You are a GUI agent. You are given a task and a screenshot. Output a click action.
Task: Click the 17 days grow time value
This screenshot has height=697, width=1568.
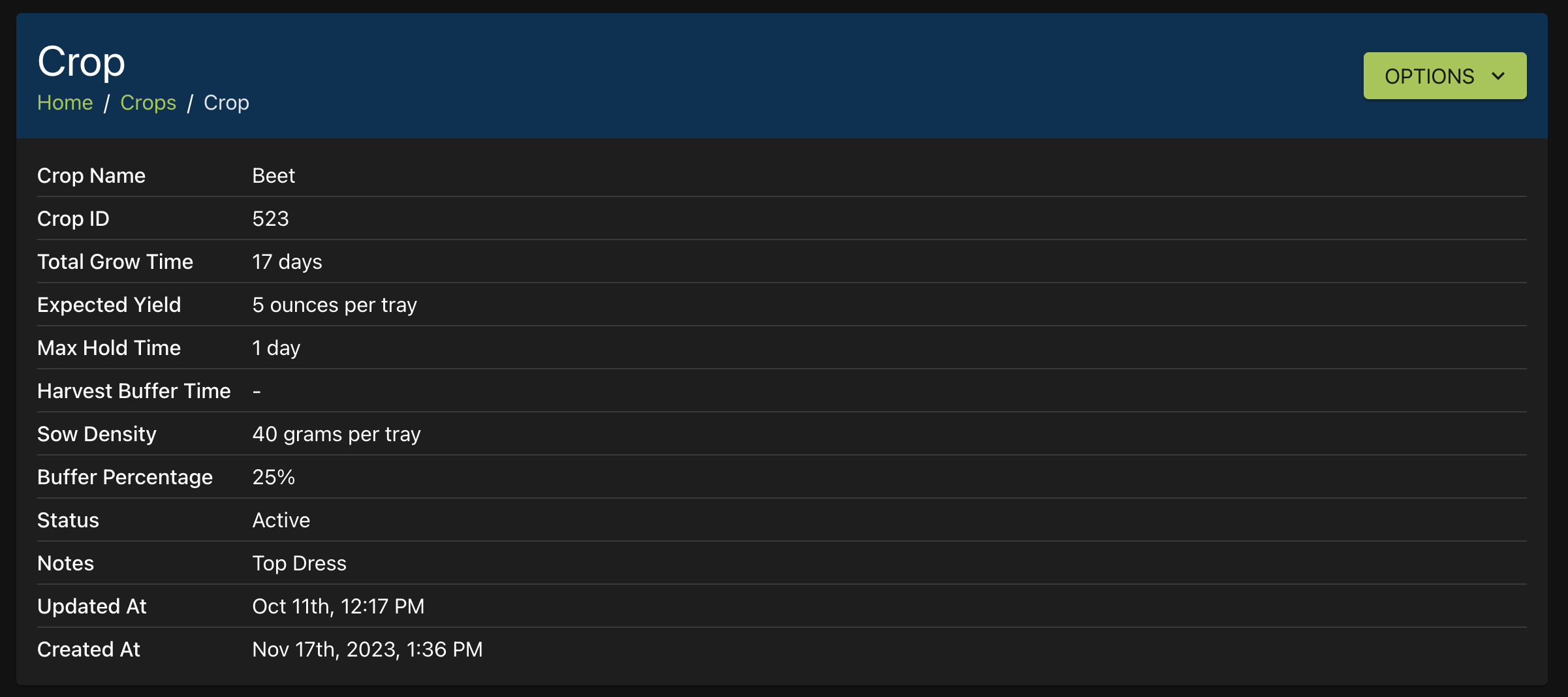(287, 262)
